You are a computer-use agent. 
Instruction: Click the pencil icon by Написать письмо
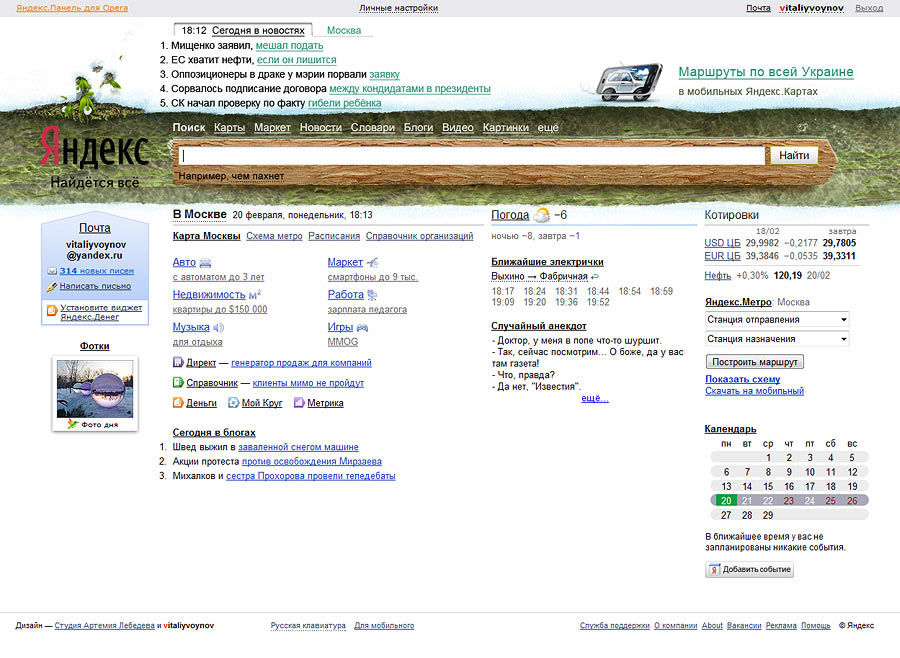pyautogui.click(x=52, y=286)
